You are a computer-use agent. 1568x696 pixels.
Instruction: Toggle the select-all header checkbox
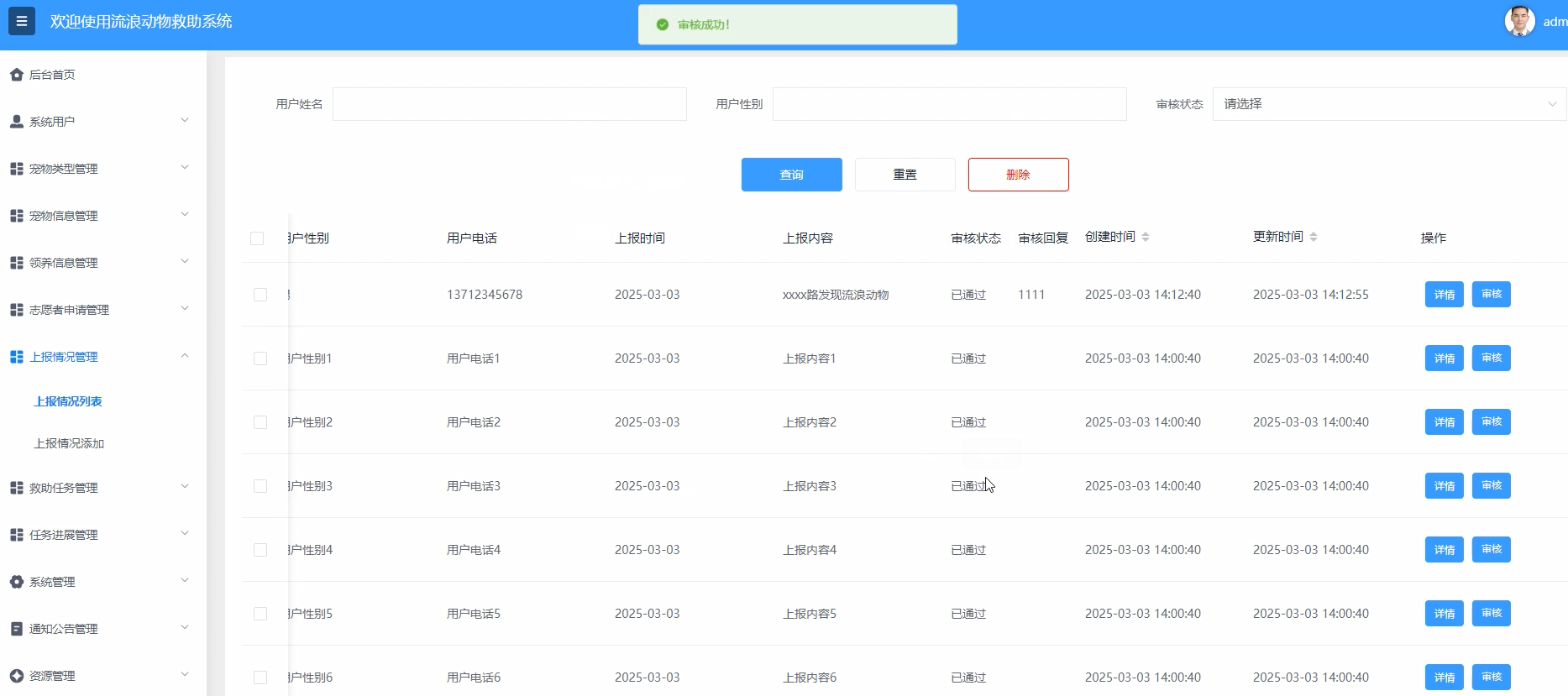pos(257,238)
